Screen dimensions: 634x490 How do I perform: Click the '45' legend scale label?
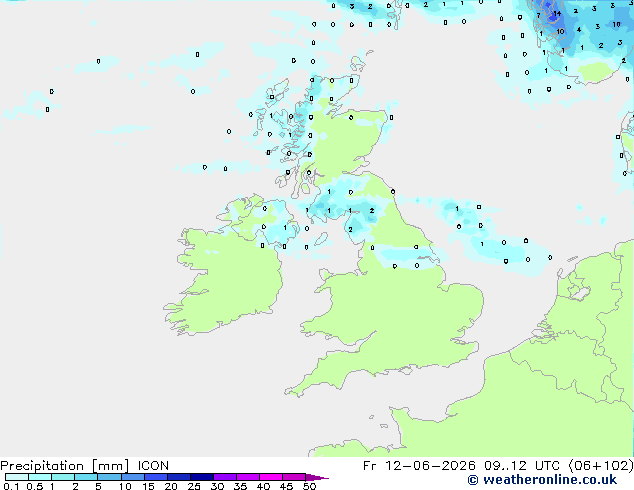[286, 486]
